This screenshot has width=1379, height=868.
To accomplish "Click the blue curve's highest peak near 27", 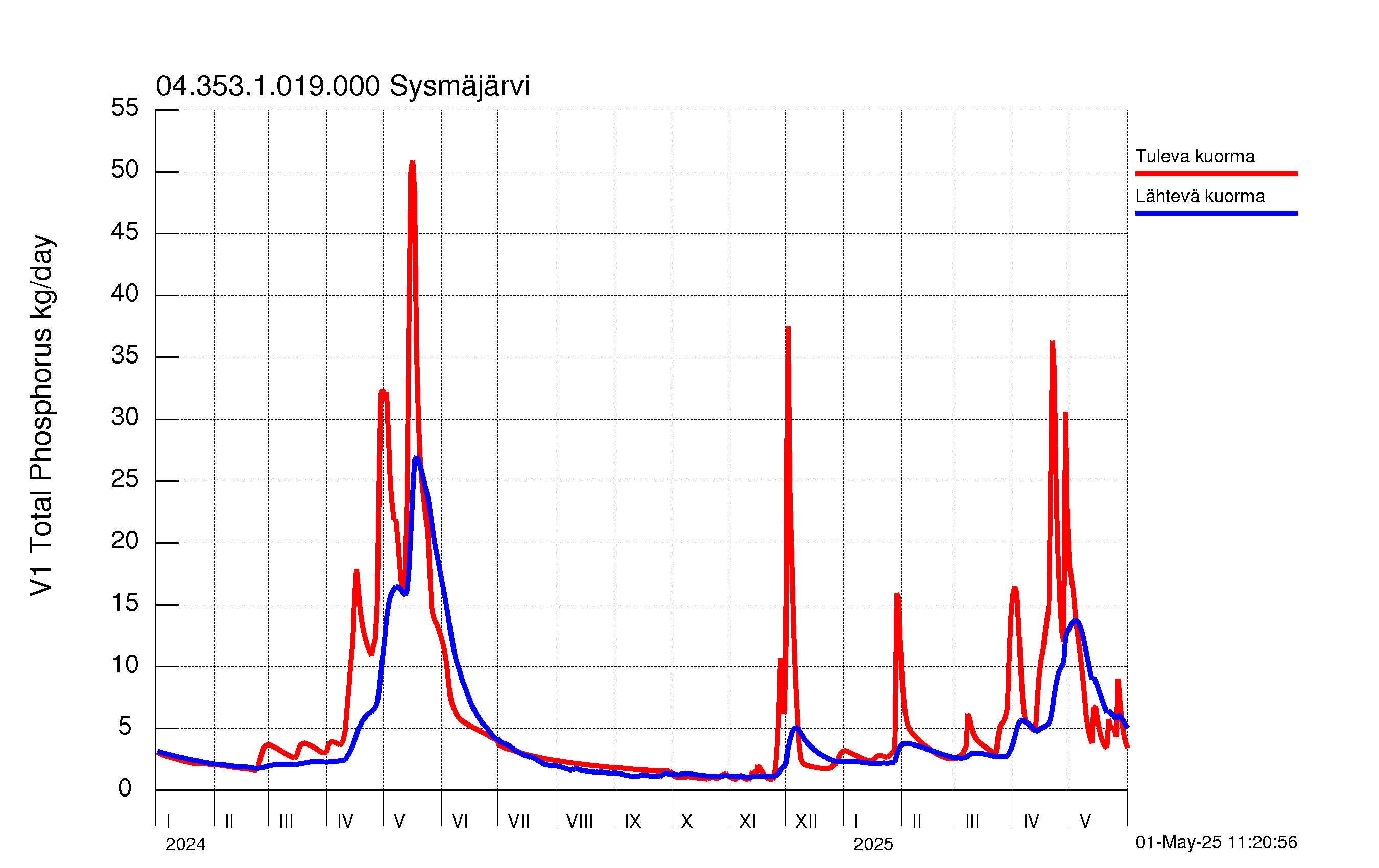I will [417, 459].
